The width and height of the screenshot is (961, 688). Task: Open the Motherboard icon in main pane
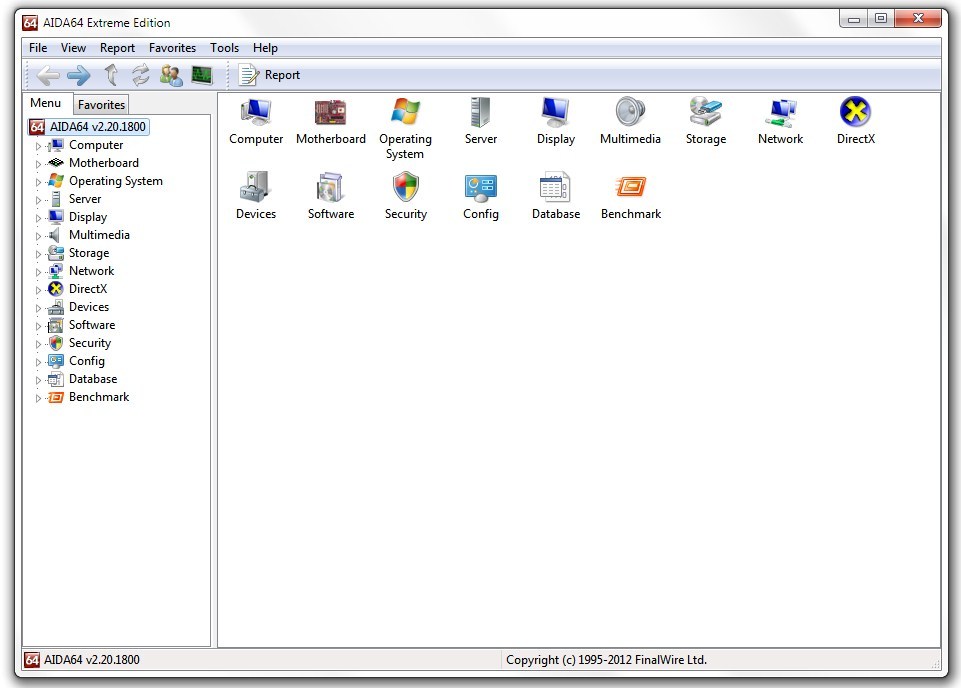[x=330, y=112]
